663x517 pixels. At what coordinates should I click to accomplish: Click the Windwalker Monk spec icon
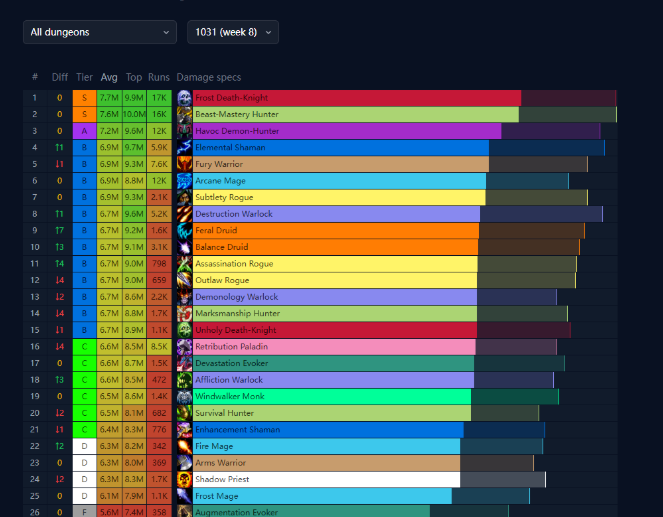coord(185,396)
